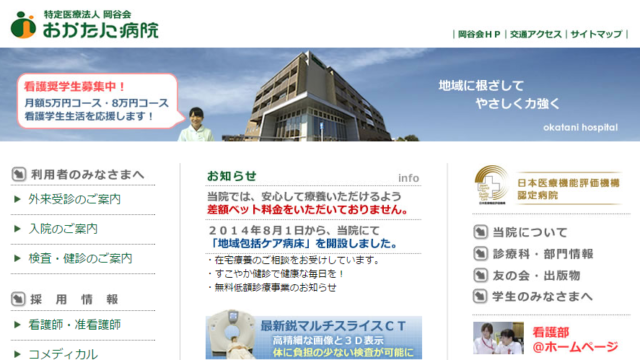Click the icon beside 採用情報 heading
Image resolution: width=640 pixels, height=360 pixels.
point(19,299)
